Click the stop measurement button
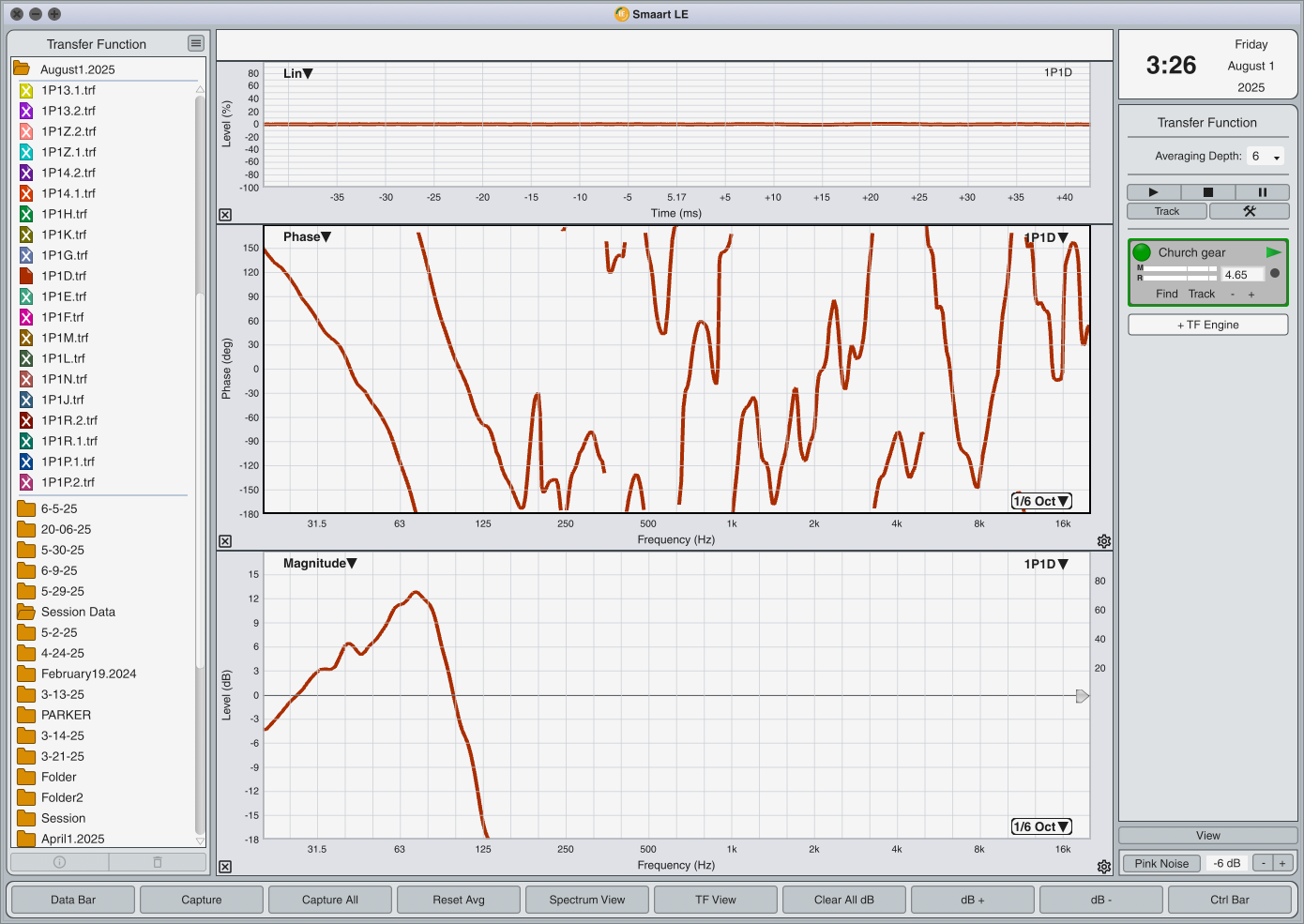 coord(1207,192)
